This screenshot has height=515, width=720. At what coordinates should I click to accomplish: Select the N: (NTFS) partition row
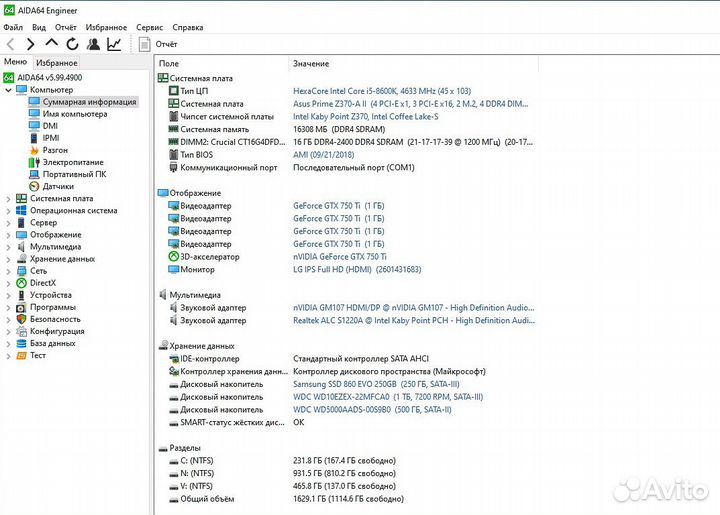347,473
